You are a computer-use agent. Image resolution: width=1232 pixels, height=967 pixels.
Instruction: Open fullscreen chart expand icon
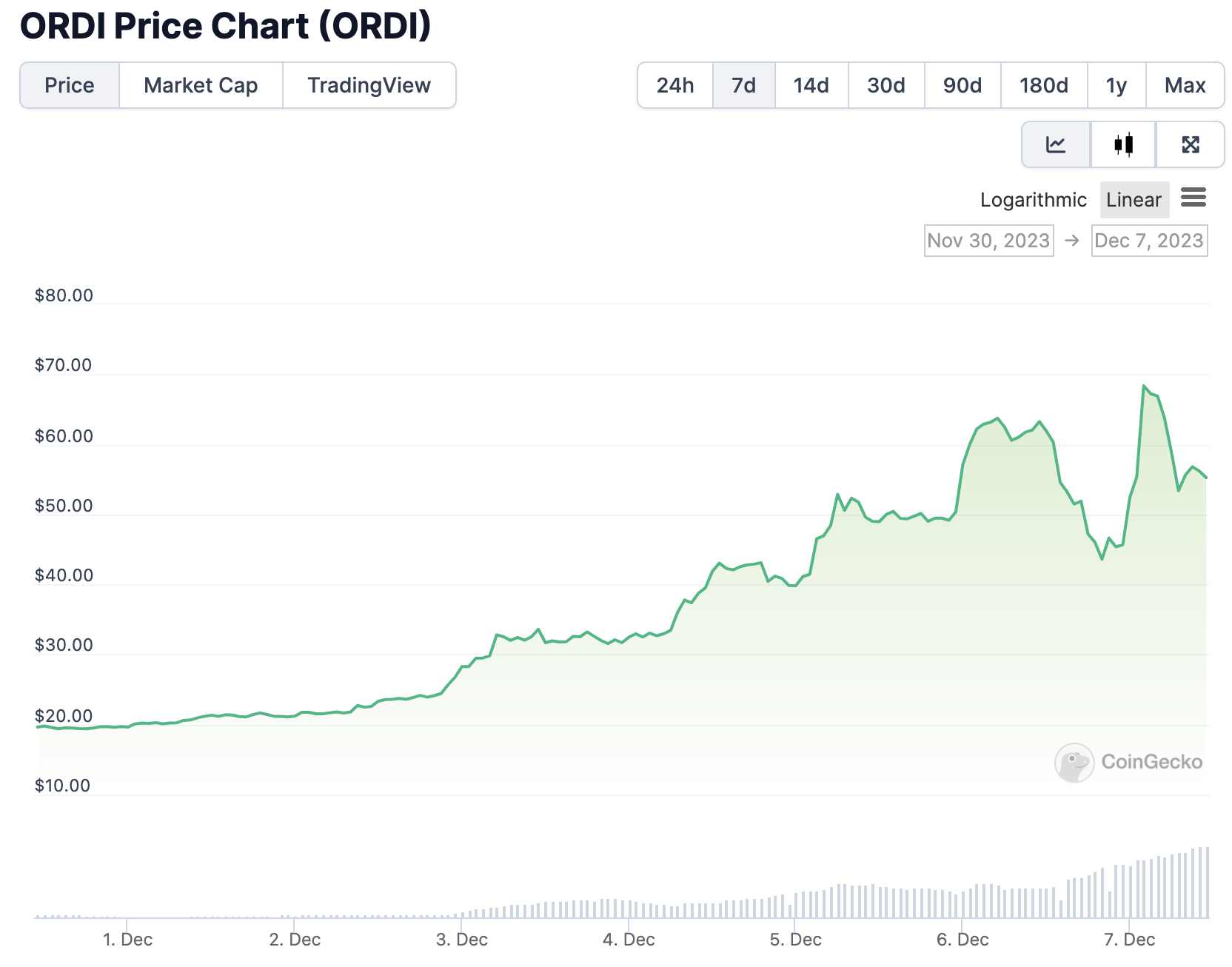pos(1190,144)
